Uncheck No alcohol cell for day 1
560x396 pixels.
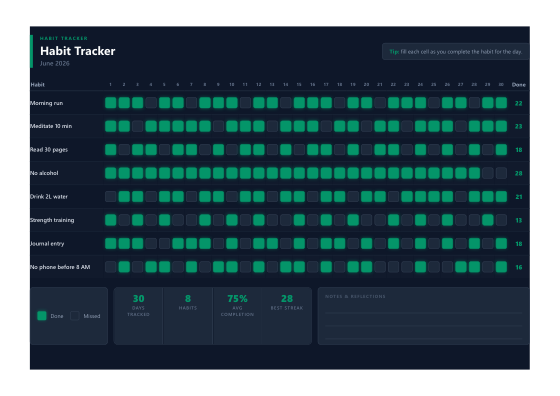click(x=111, y=173)
